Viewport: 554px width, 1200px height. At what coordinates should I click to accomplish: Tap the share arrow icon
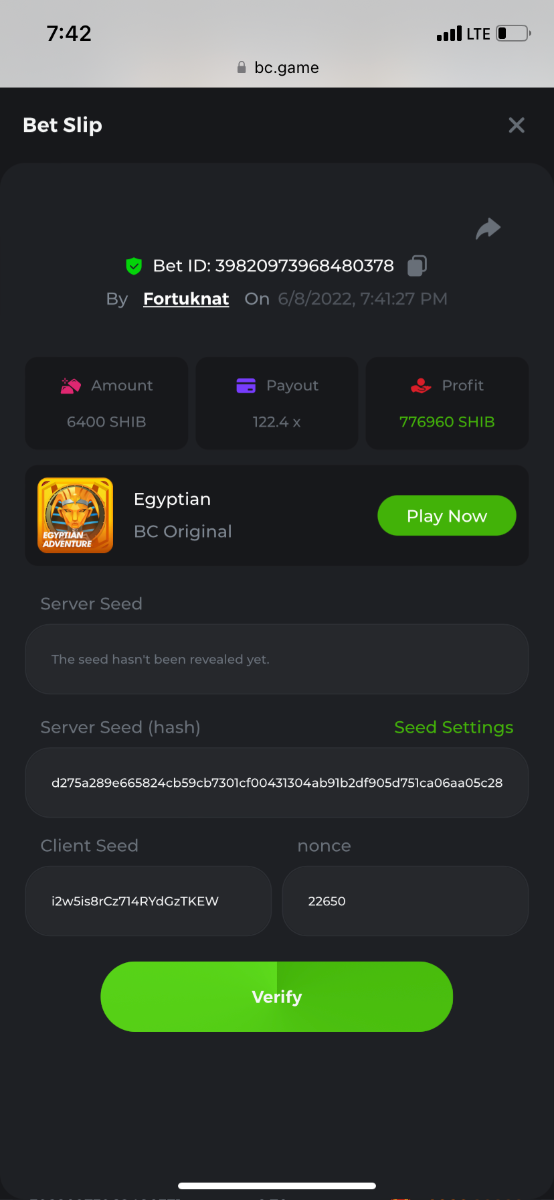[487, 229]
